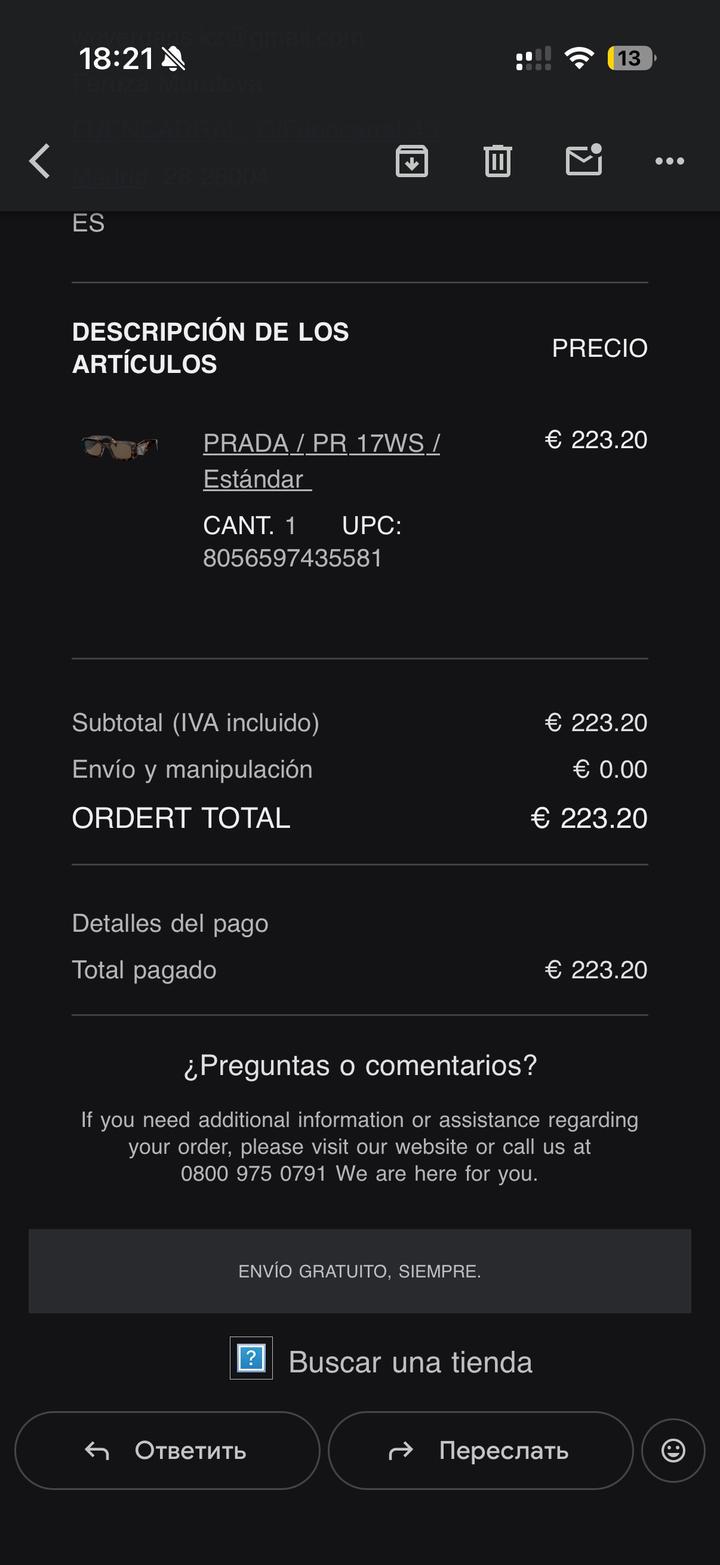The width and height of the screenshot is (720, 1565).
Task: Tap the back arrow icon
Action: coord(40,161)
